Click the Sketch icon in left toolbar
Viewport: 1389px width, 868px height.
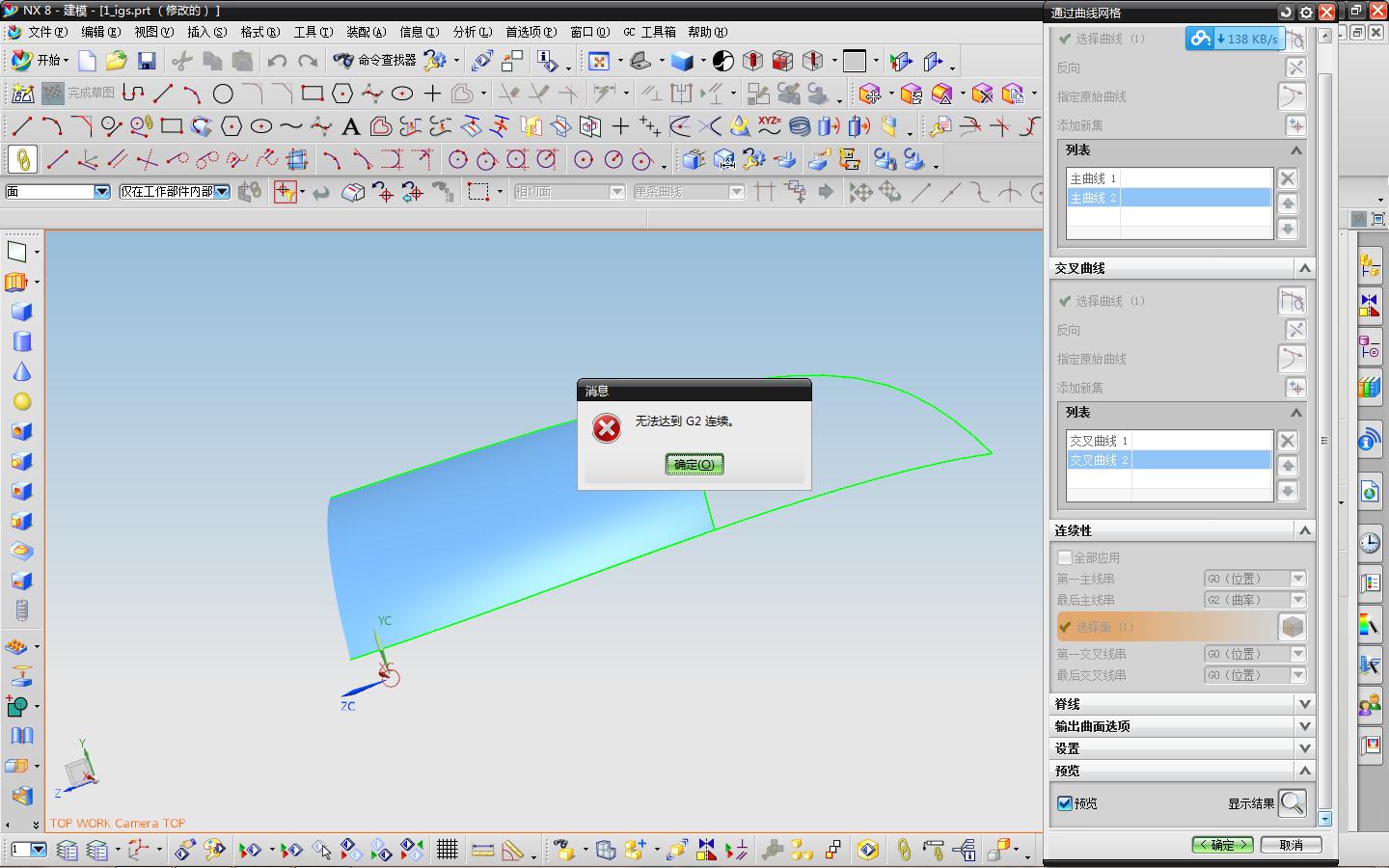(16, 252)
